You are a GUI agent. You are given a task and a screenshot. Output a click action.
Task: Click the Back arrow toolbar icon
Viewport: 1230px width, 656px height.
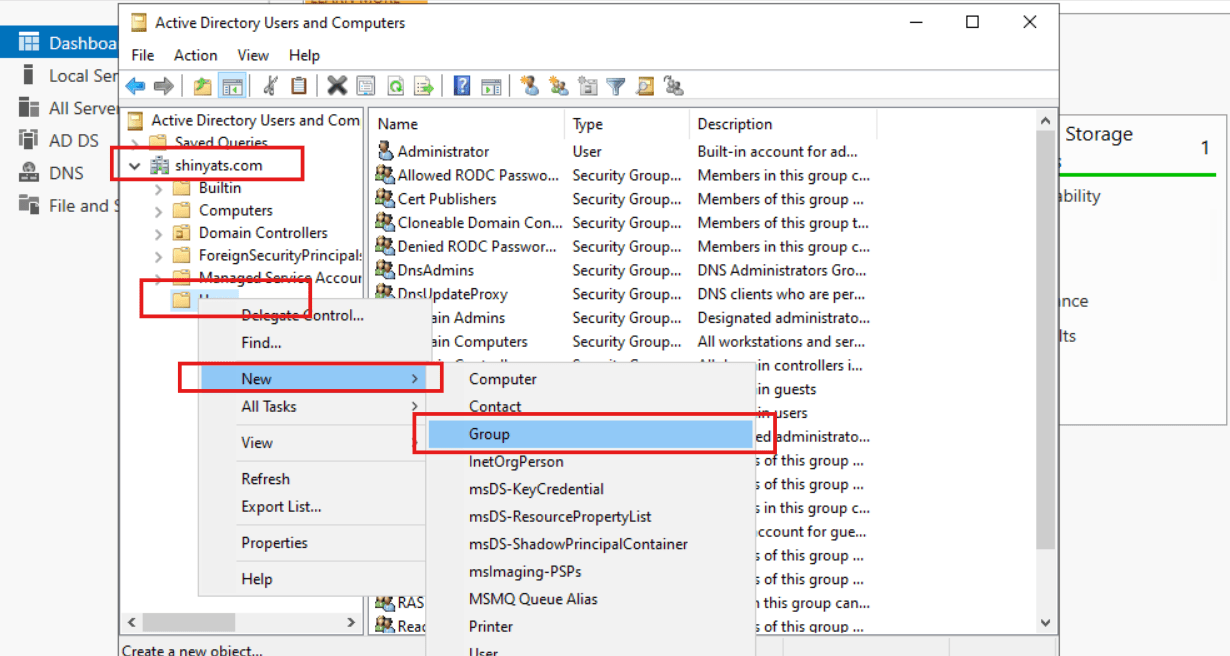coord(135,86)
